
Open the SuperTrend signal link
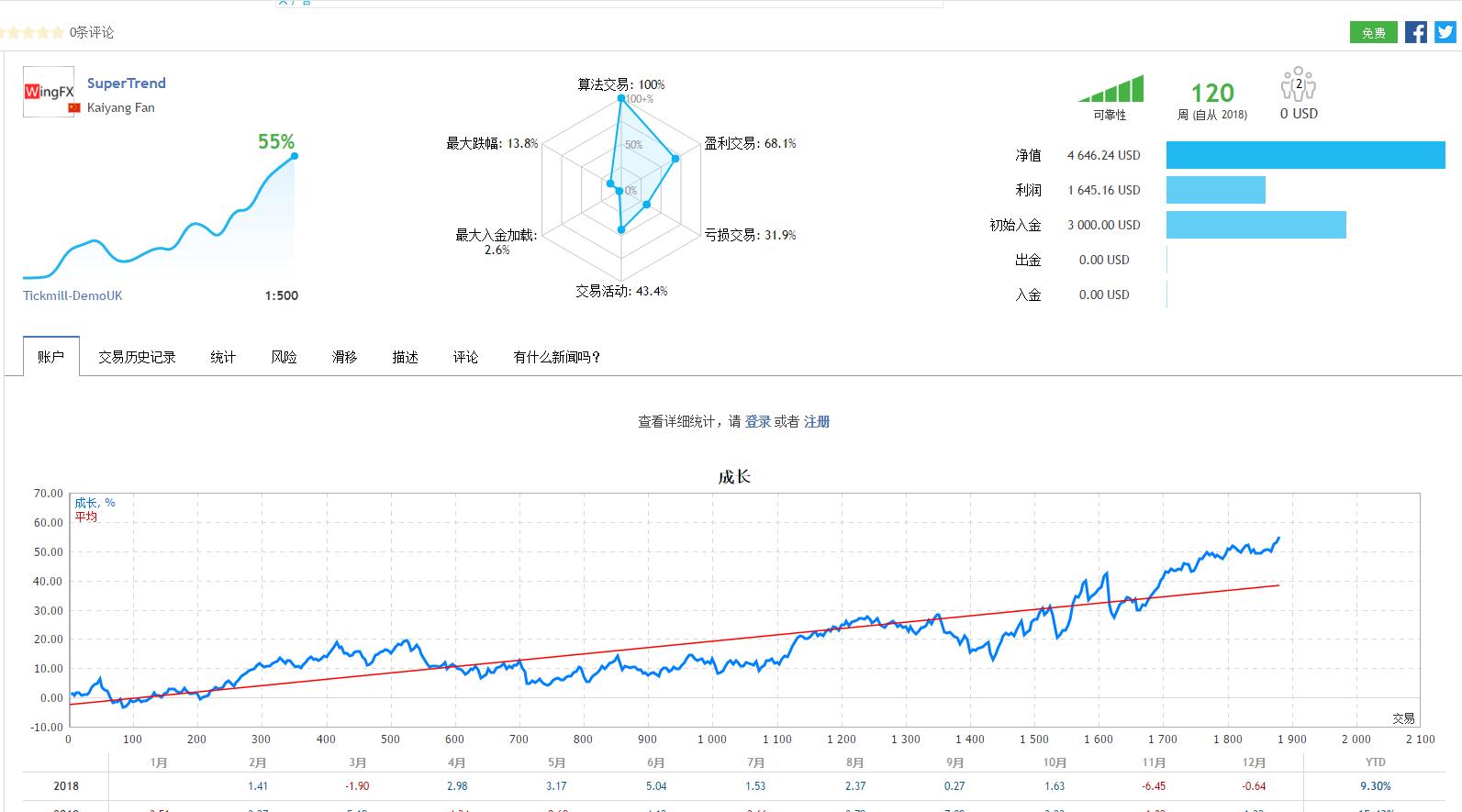pyautogui.click(x=127, y=83)
